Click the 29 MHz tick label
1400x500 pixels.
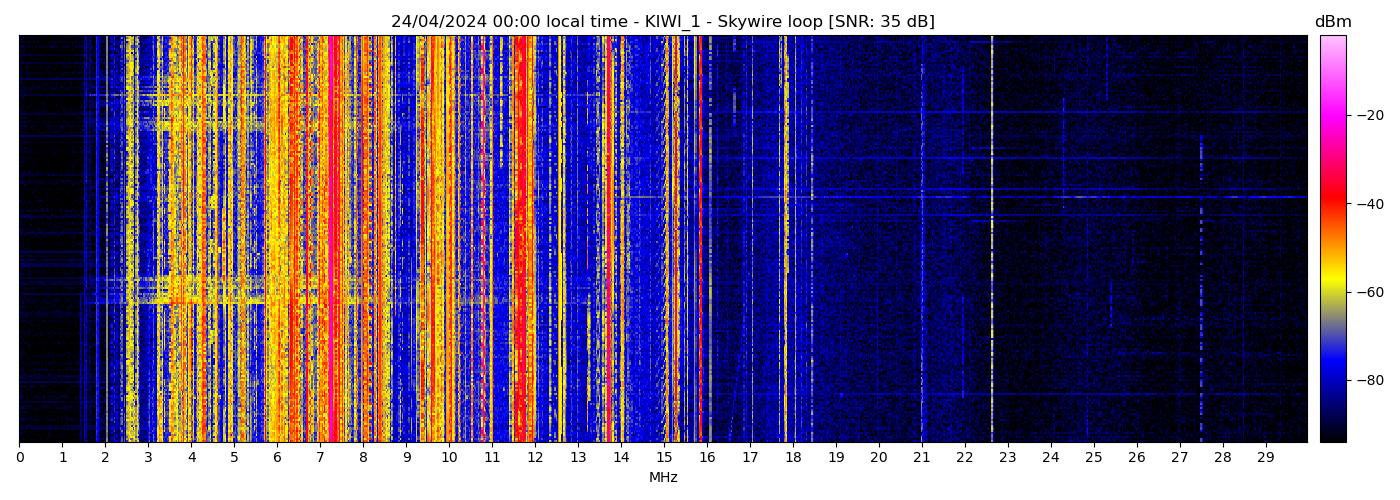pyautogui.click(x=1265, y=457)
